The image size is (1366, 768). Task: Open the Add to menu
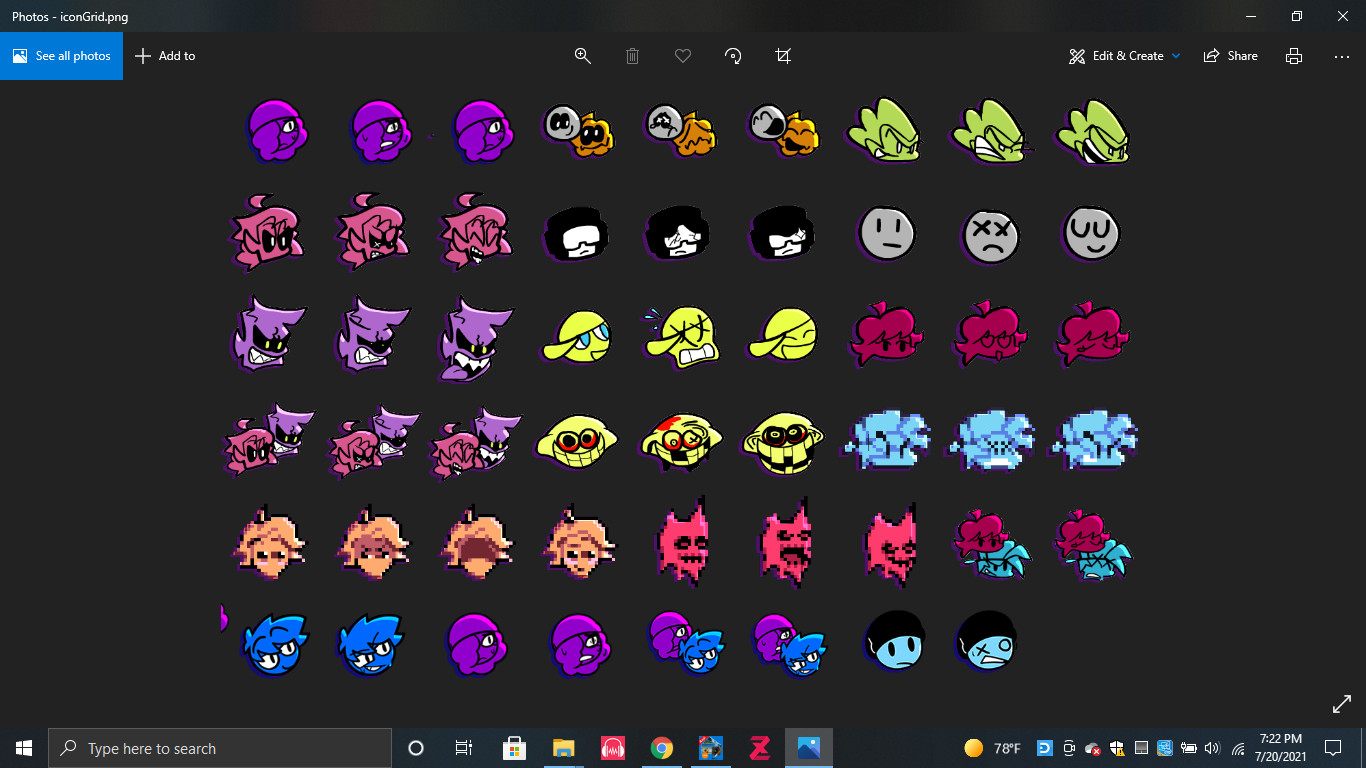(166, 56)
